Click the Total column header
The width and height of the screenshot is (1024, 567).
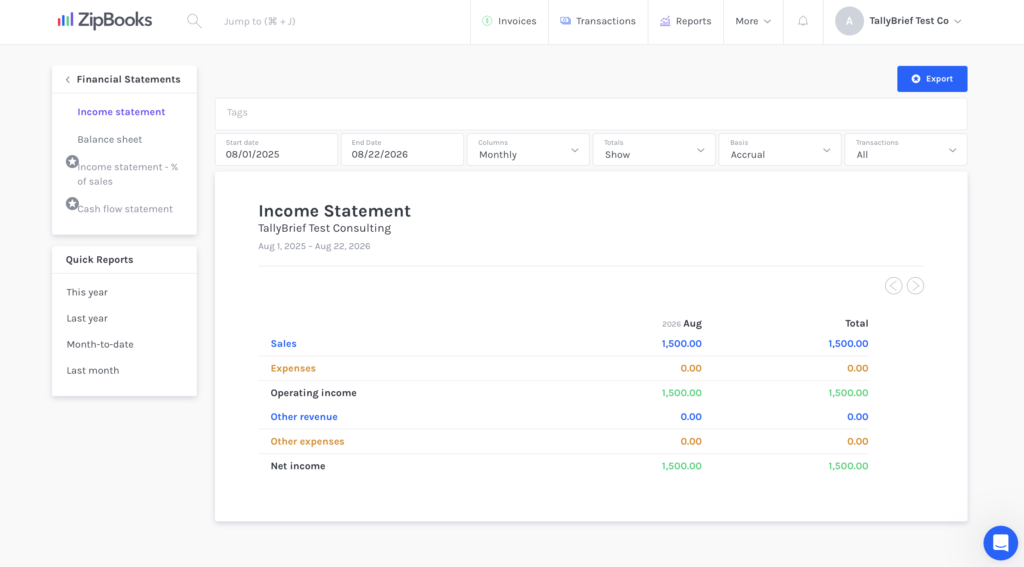click(856, 323)
